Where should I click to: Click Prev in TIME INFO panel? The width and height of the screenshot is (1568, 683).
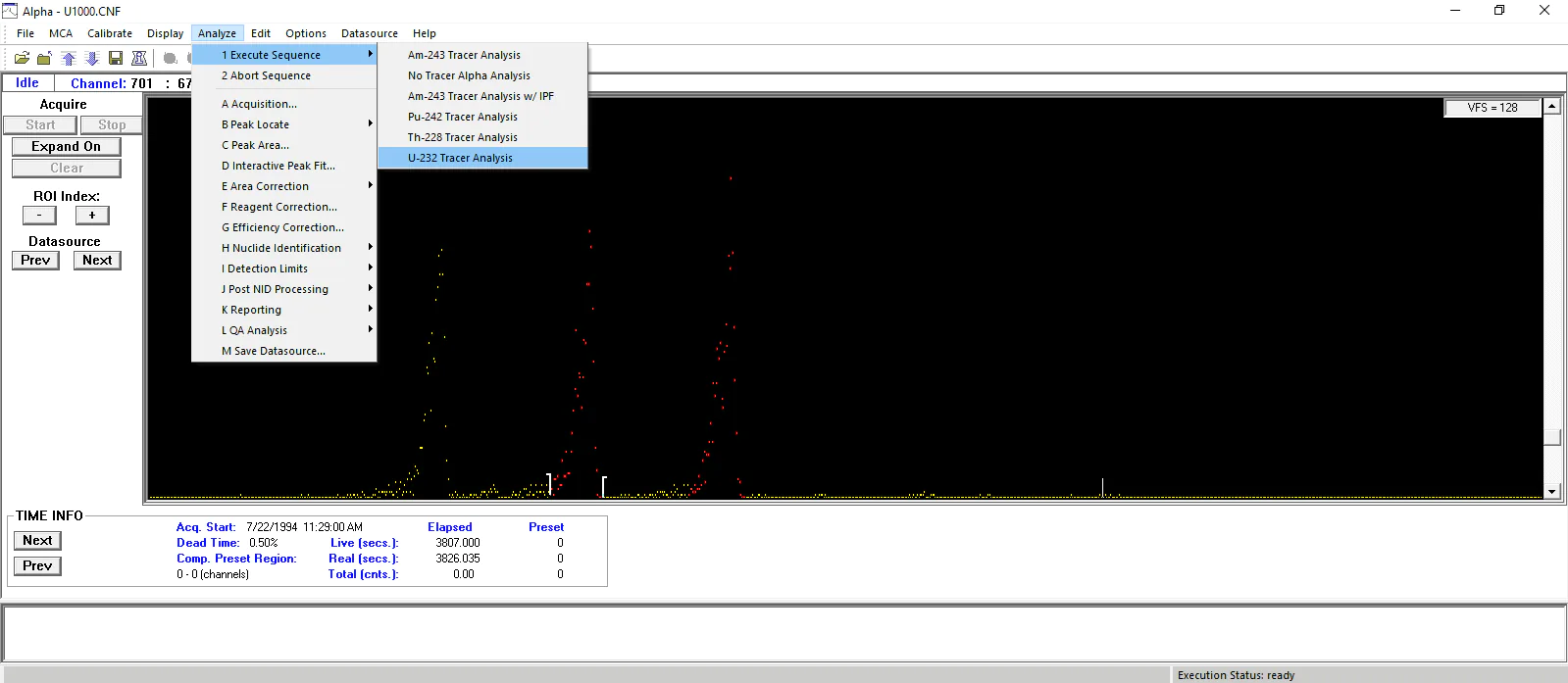click(x=37, y=565)
